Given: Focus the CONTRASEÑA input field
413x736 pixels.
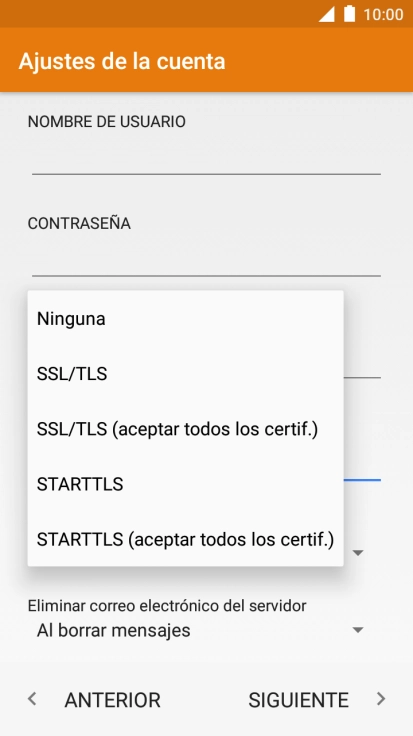Looking at the screenshot, I should click(x=206, y=261).
